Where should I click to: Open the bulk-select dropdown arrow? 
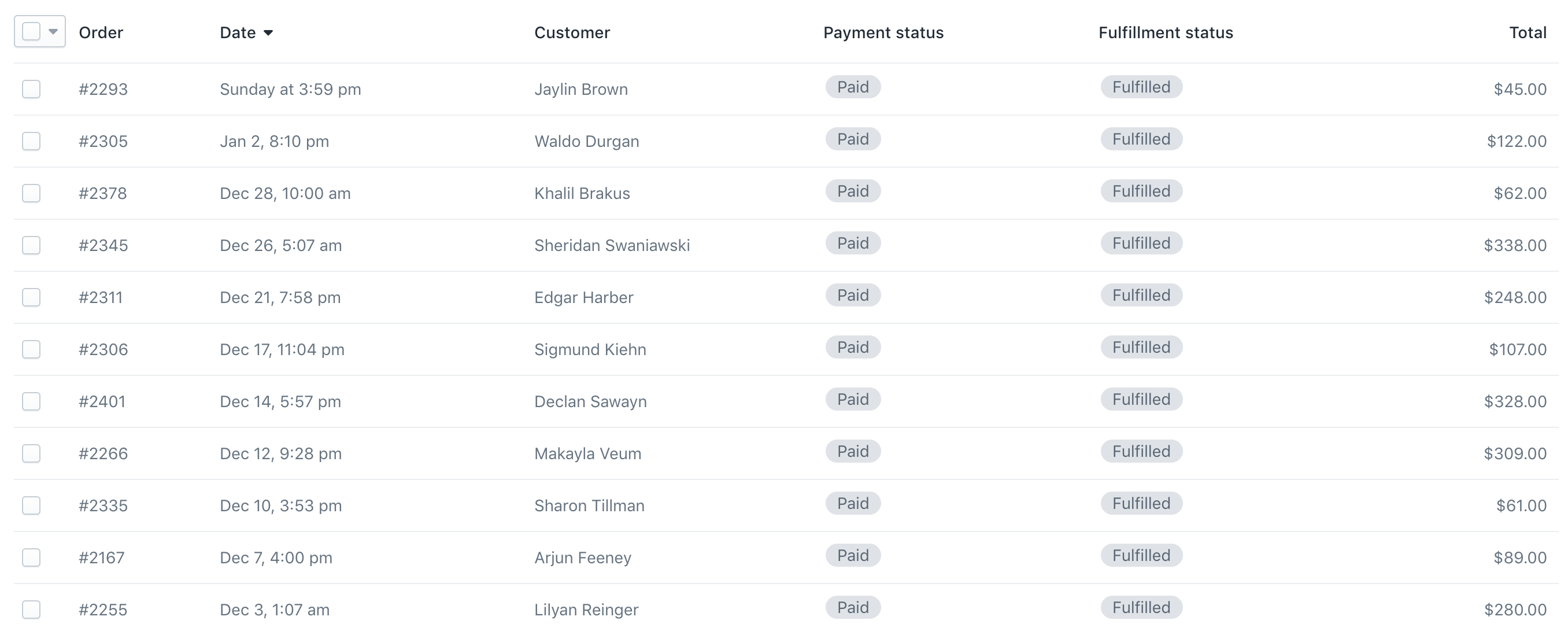point(54,31)
